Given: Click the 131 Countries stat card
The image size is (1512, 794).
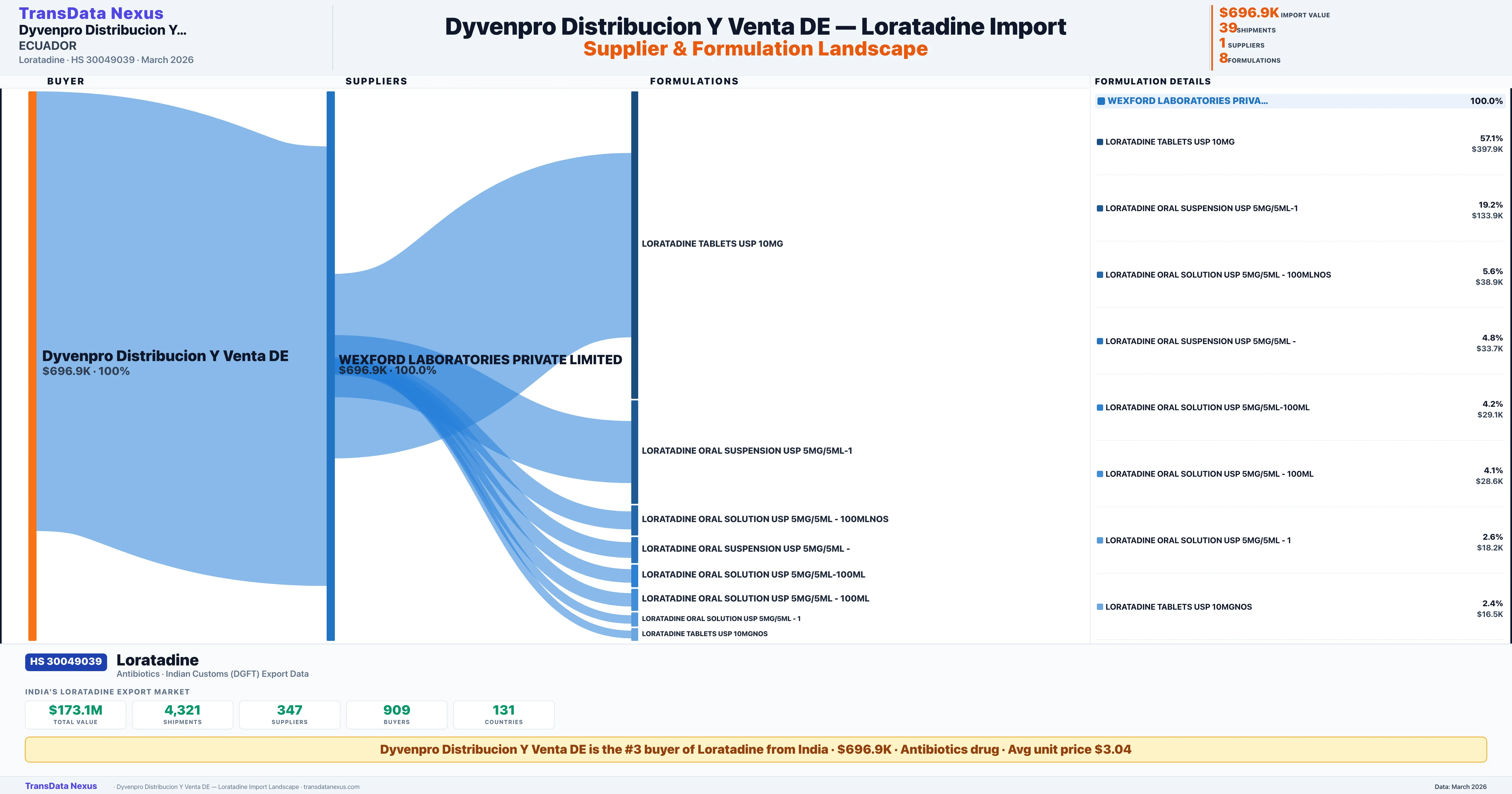Looking at the screenshot, I should (x=504, y=714).
